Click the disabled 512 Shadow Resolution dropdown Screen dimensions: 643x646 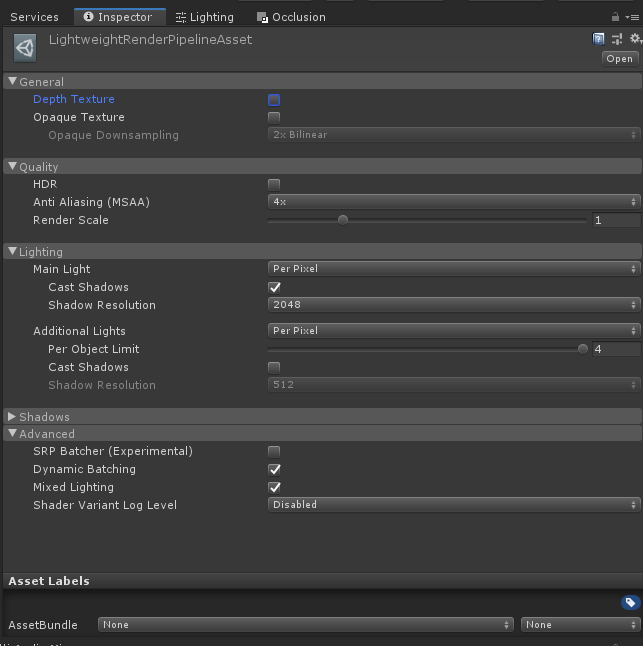tap(454, 385)
